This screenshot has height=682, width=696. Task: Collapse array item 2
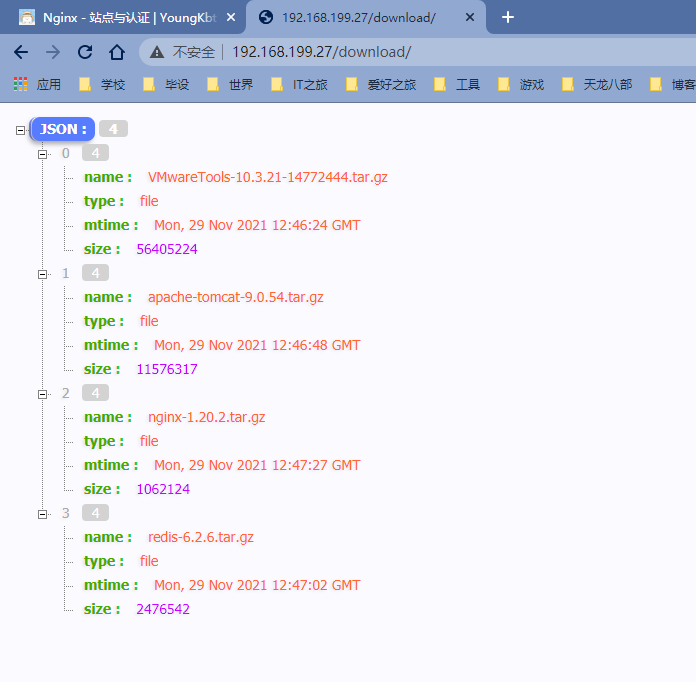pyautogui.click(x=43, y=394)
